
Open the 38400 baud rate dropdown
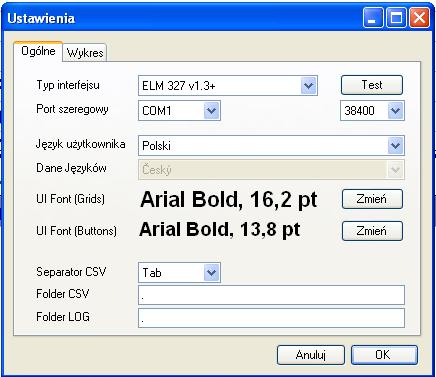[396, 110]
